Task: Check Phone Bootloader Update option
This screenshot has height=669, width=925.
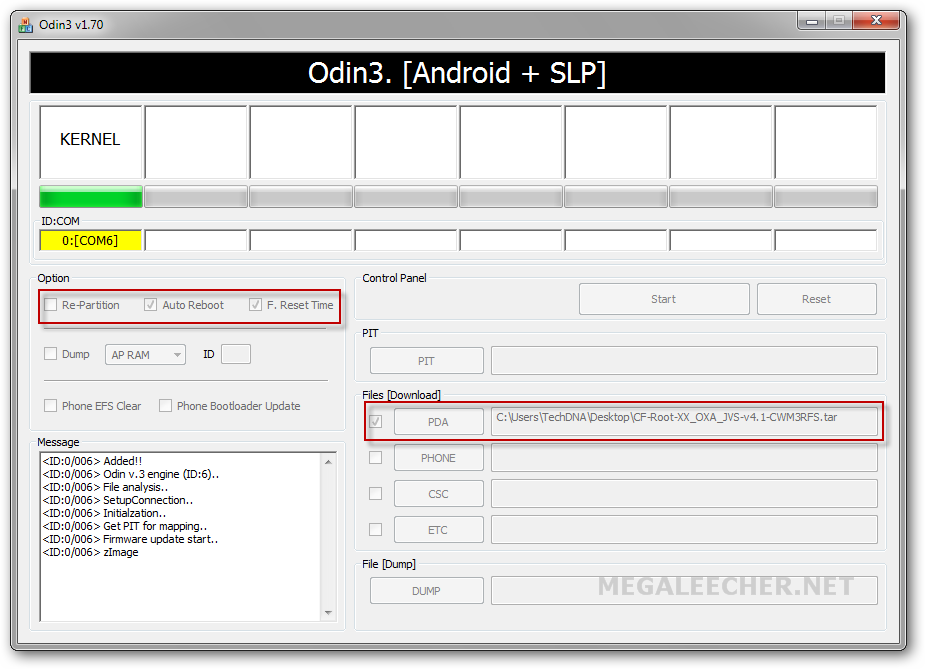Action: coord(166,406)
